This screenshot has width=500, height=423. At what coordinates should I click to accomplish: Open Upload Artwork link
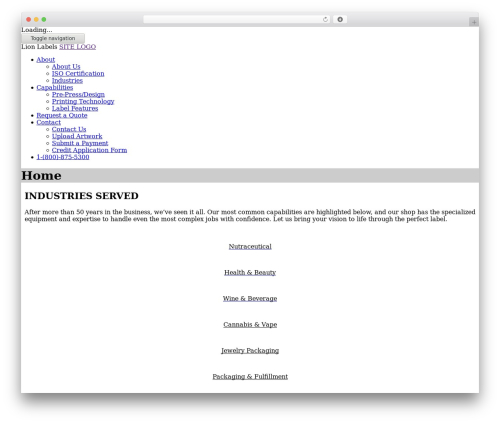point(77,137)
